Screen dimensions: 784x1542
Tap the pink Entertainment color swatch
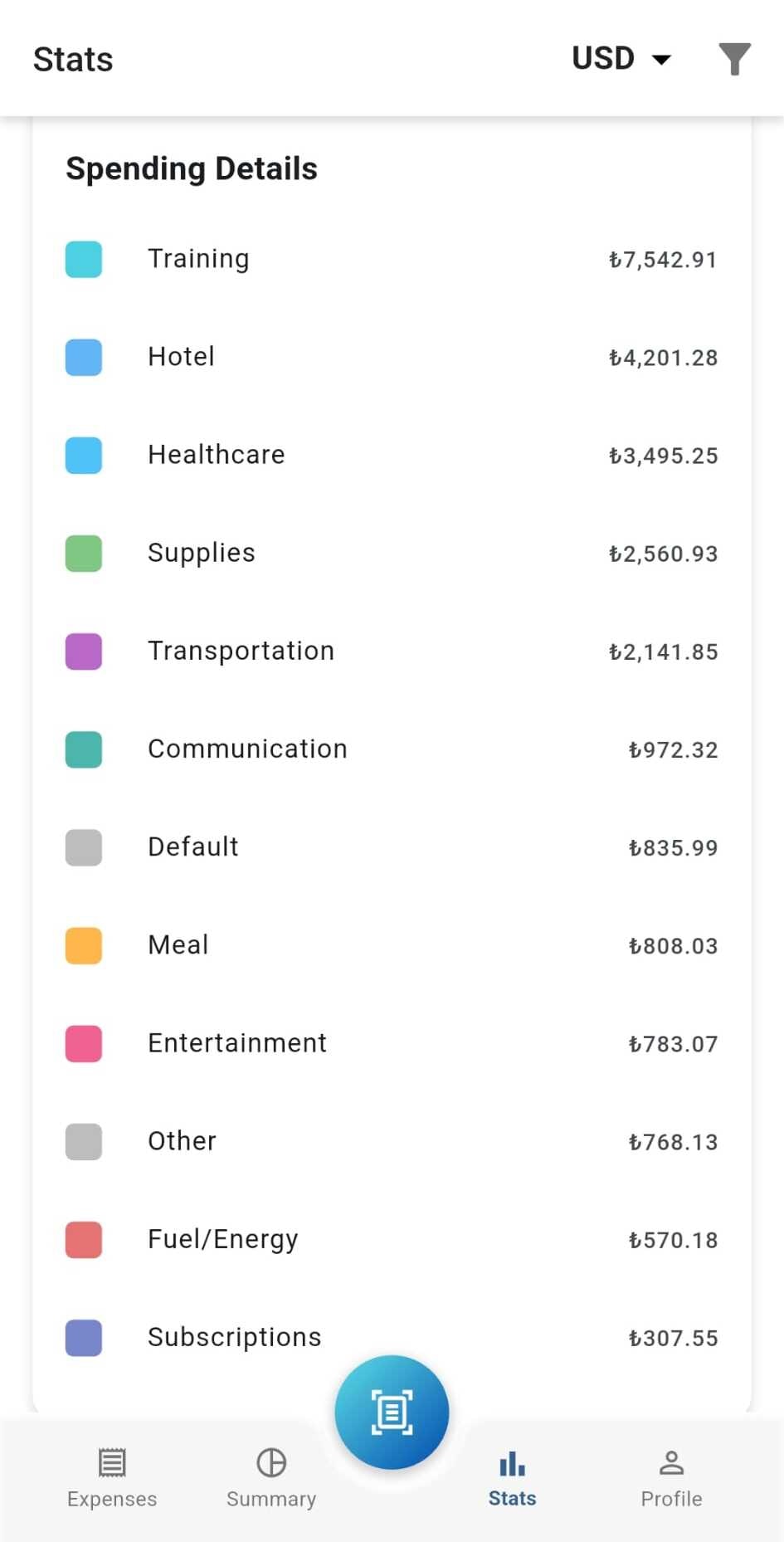tap(84, 1043)
